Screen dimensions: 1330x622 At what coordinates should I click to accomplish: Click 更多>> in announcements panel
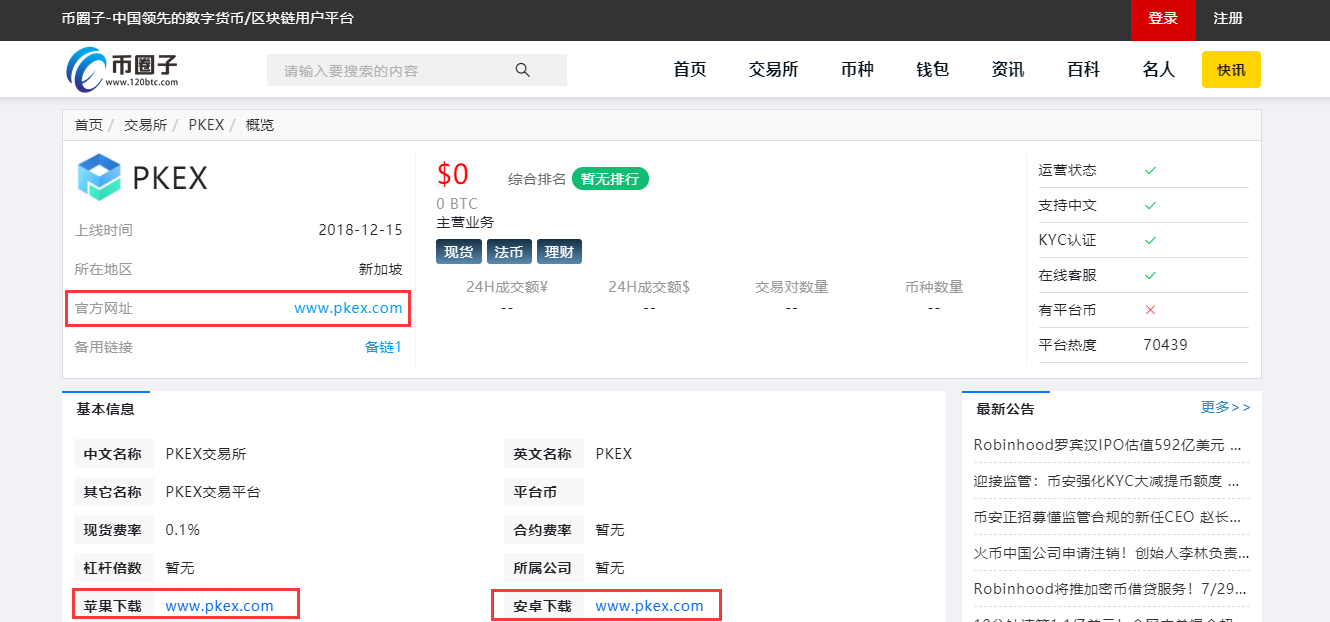(x=1225, y=407)
